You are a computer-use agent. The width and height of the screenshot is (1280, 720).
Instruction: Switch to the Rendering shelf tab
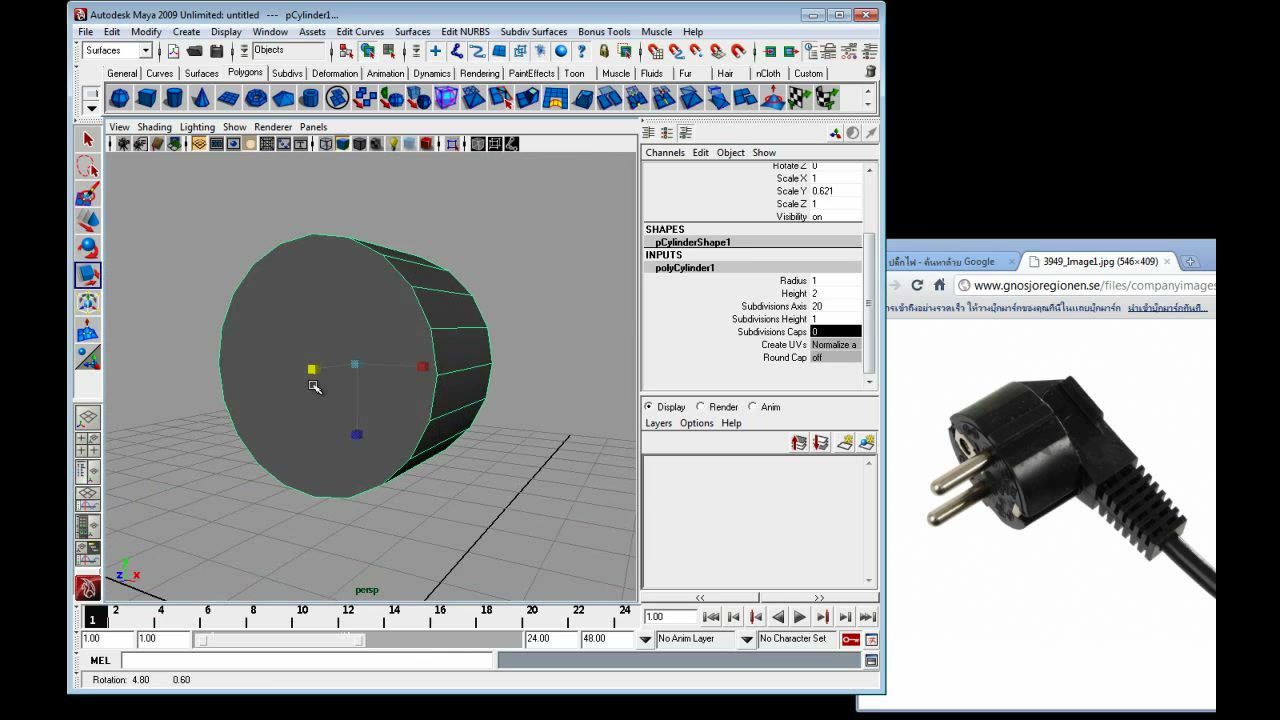point(479,73)
